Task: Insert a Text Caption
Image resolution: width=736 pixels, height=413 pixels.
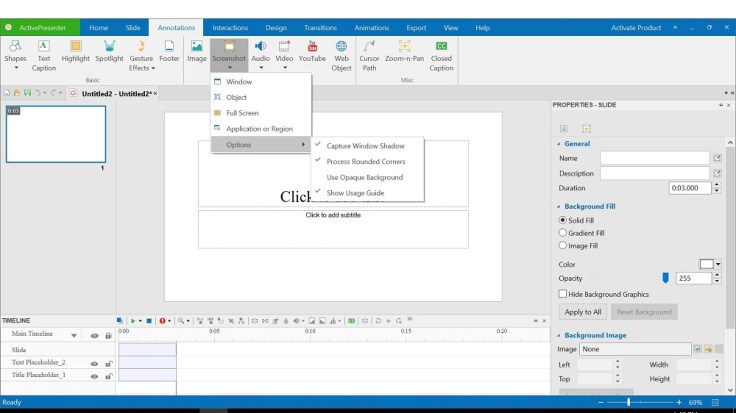Action: (x=44, y=56)
